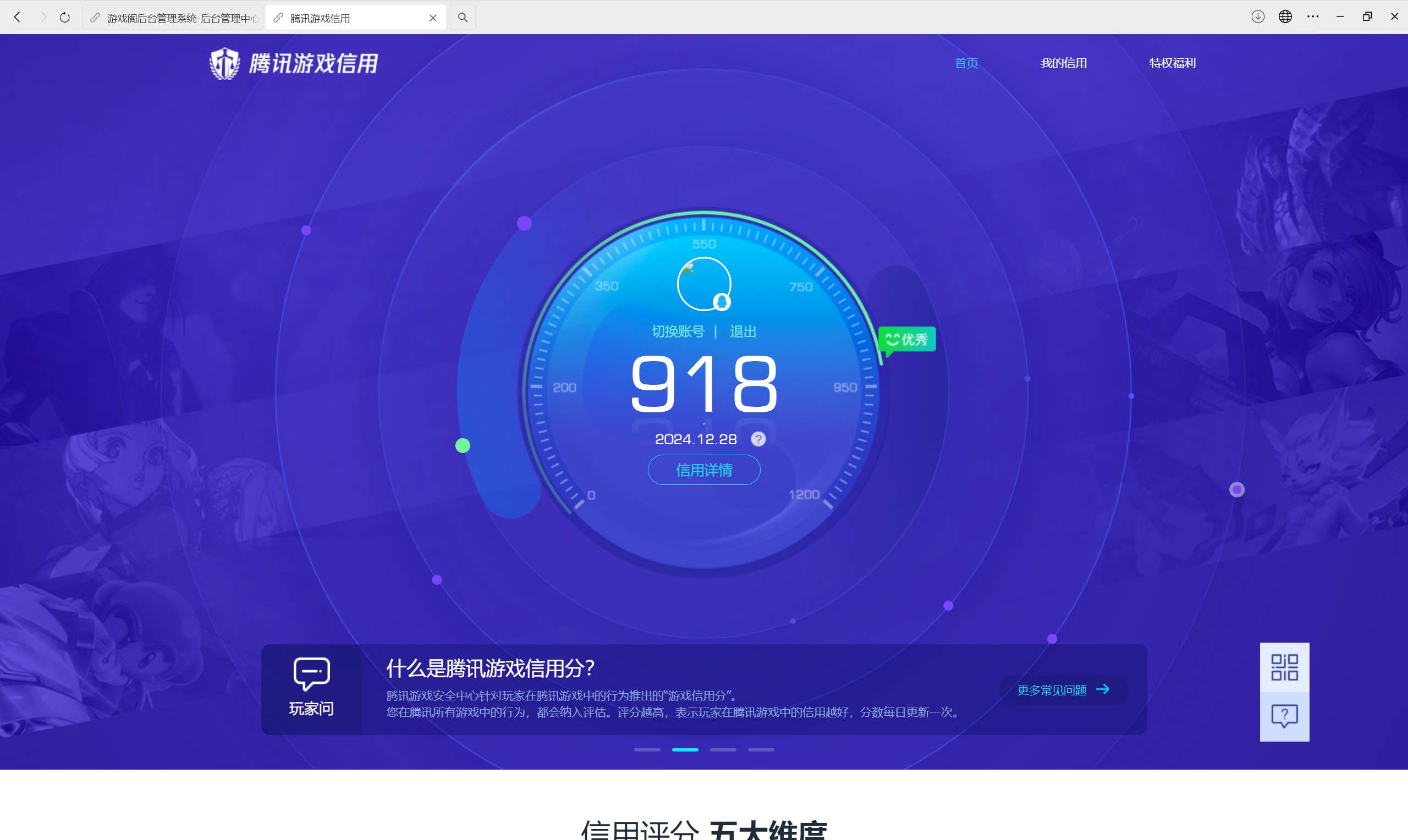Open the QR code panel at bottom right
This screenshot has width=1408, height=840.
point(1284,667)
